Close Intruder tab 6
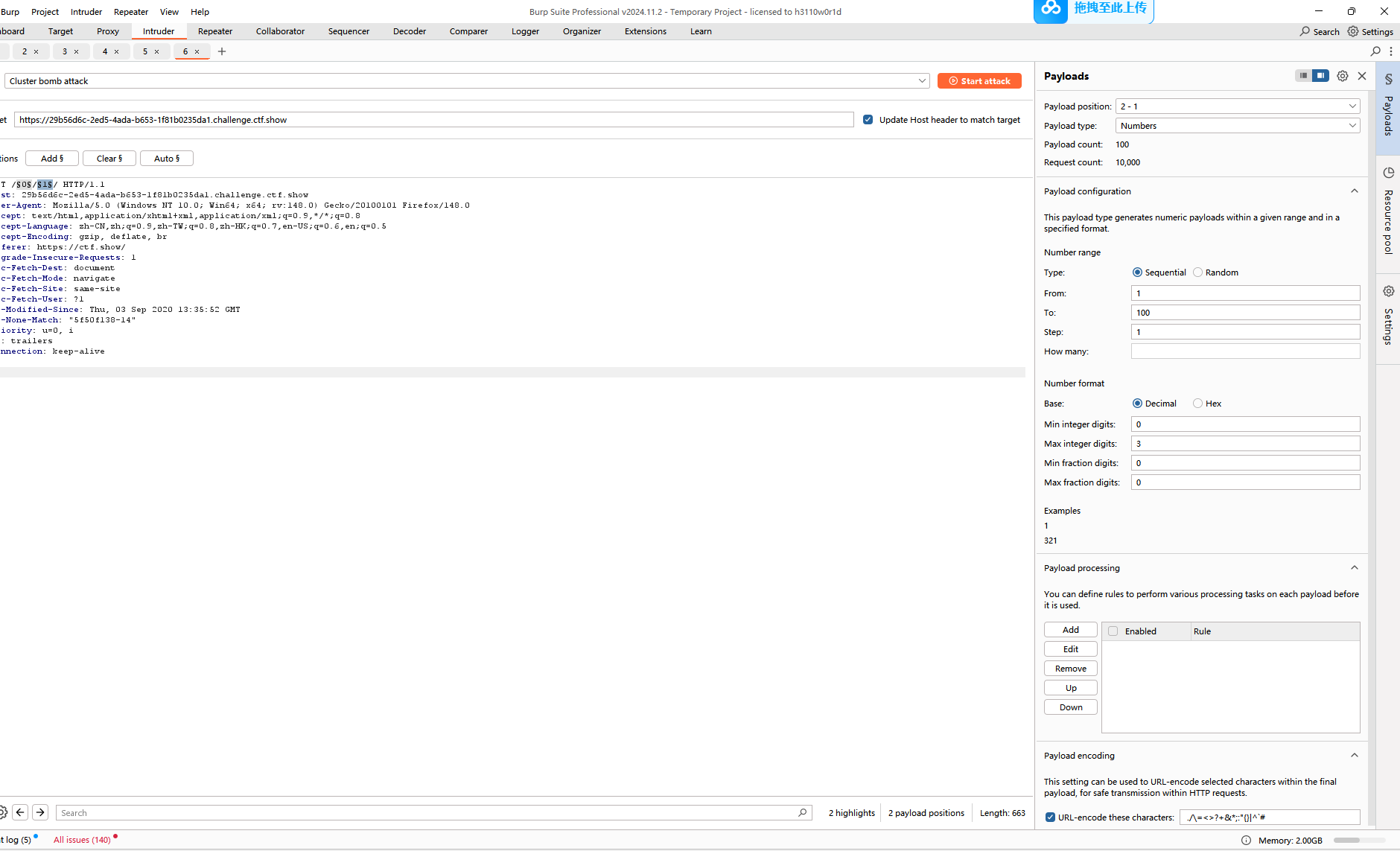The width and height of the screenshot is (1400, 851). pos(197,51)
